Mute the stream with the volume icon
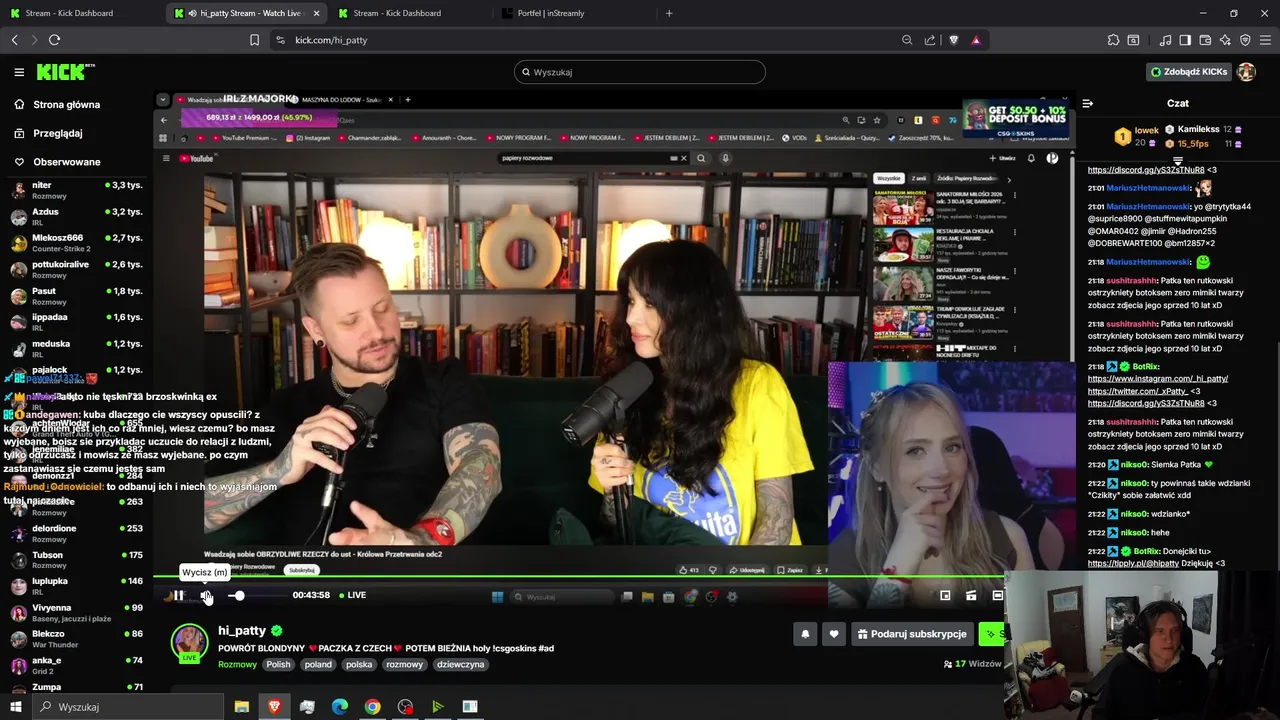This screenshot has width=1280, height=720. (207, 596)
